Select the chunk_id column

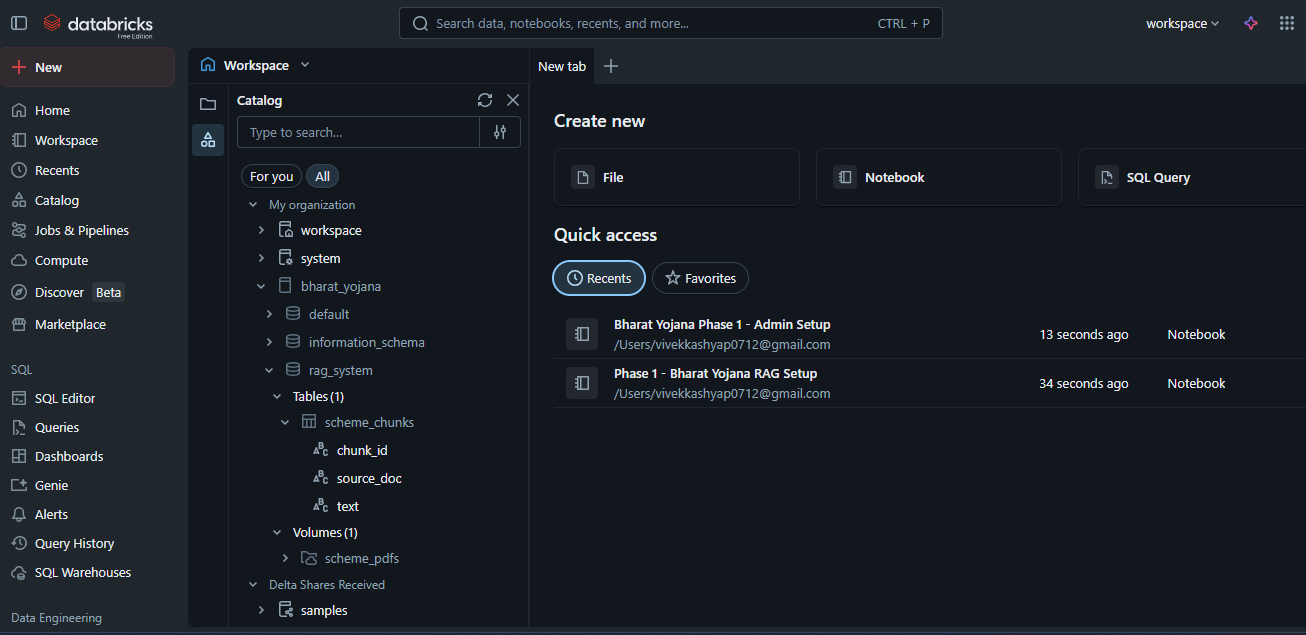click(x=362, y=450)
